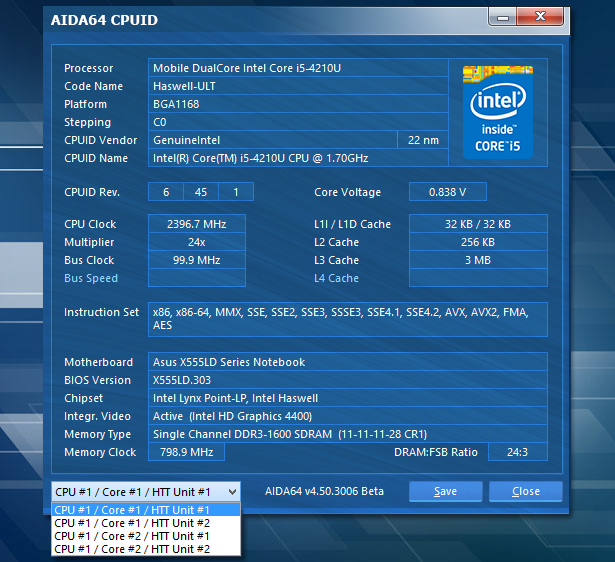Click the CPUID Rev. field showing 1

pyautogui.click(x=236, y=192)
